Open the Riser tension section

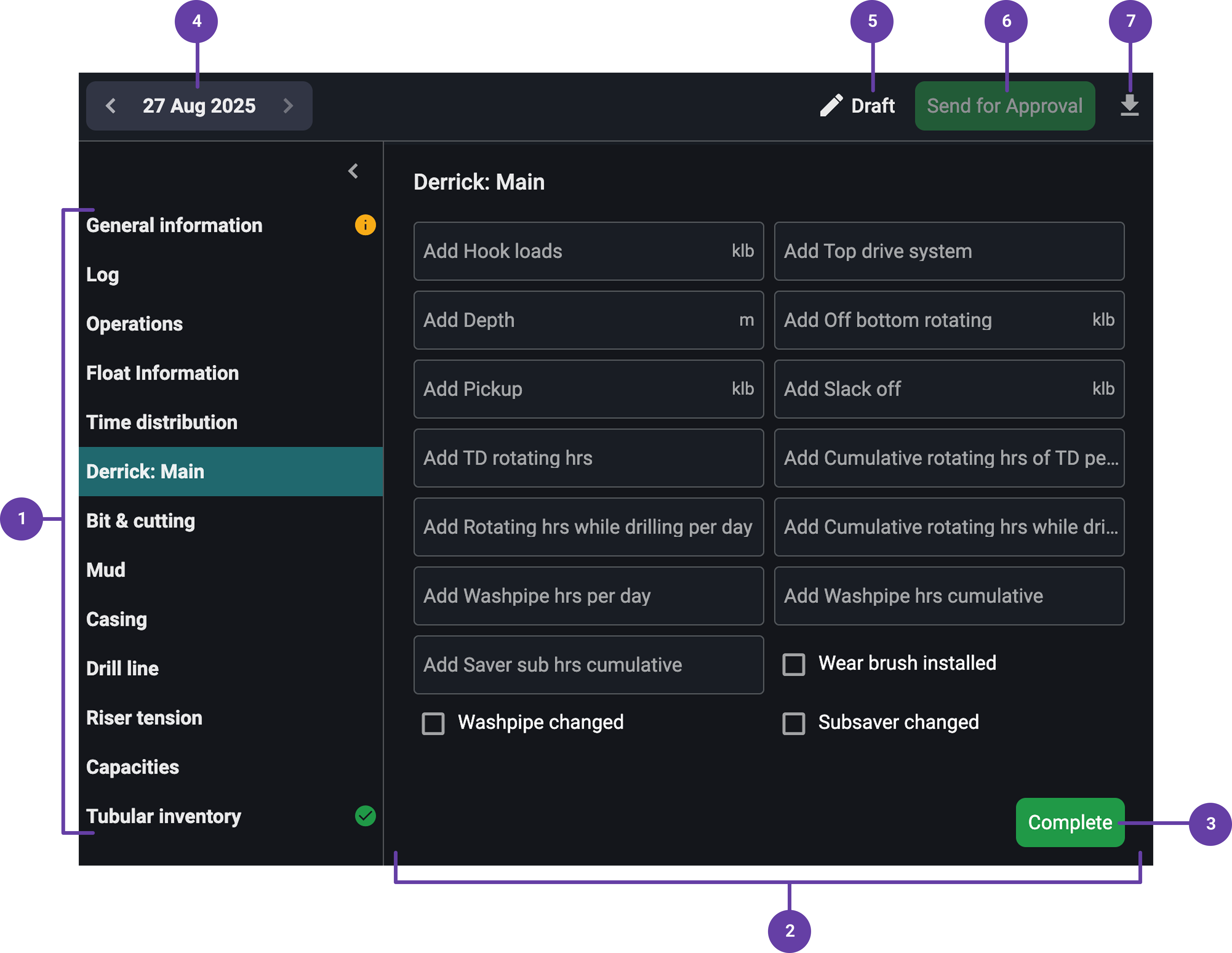[x=144, y=718]
